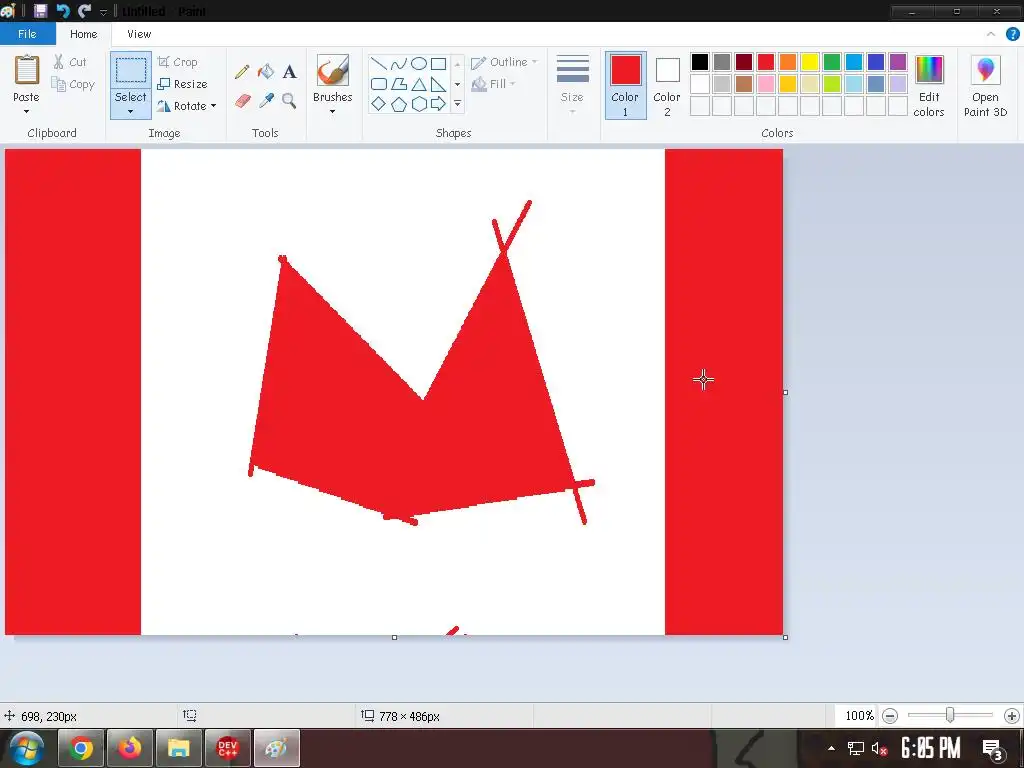Click the Redo arrow in title bar
The height and width of the screenshot is (768, 1024).
point(84,11)
